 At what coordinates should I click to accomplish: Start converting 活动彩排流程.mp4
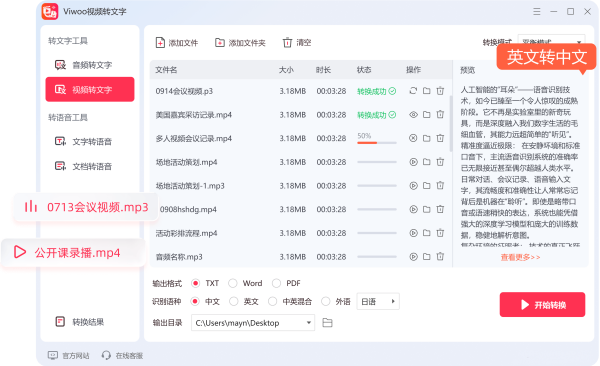click(x=413, y=233)
